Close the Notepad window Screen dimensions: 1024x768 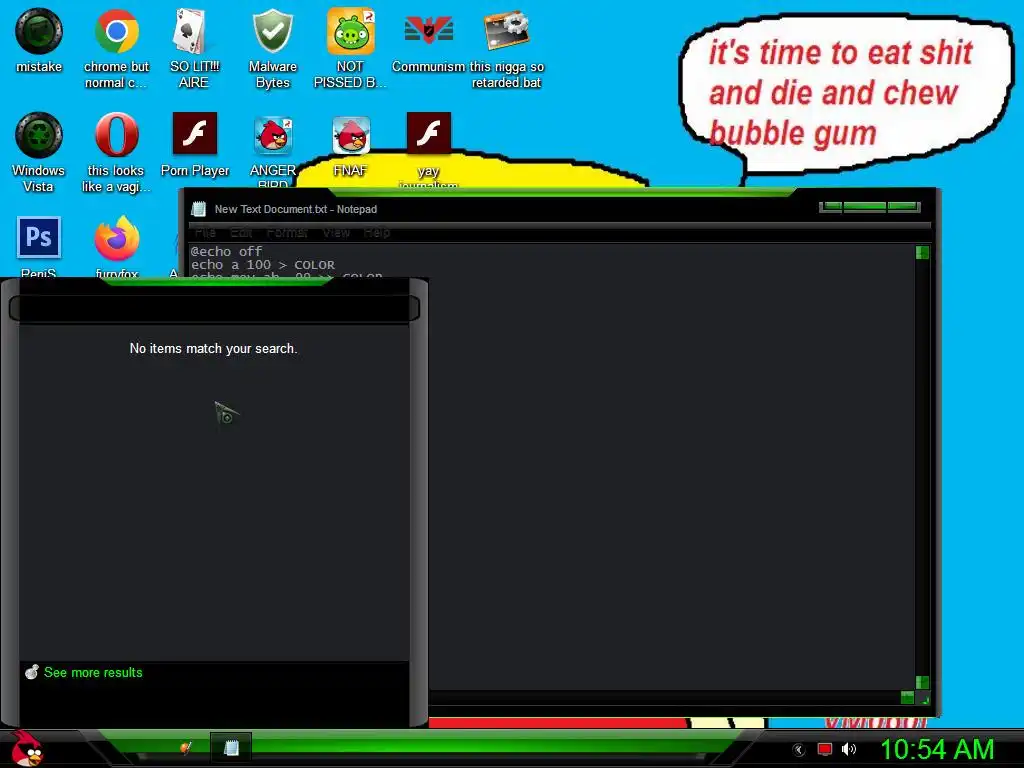pyautogui.click(x=903, y=207)
